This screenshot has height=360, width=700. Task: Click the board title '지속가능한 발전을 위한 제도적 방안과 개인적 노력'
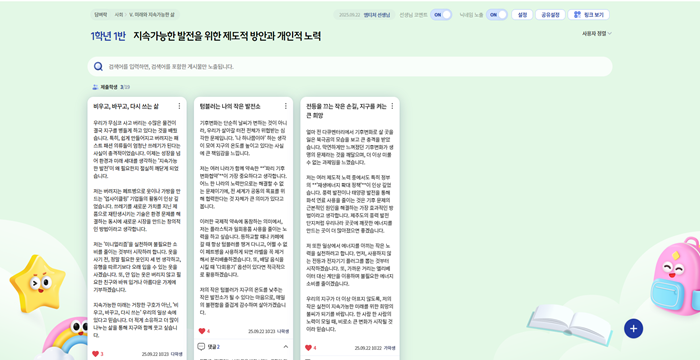(227, 36)
